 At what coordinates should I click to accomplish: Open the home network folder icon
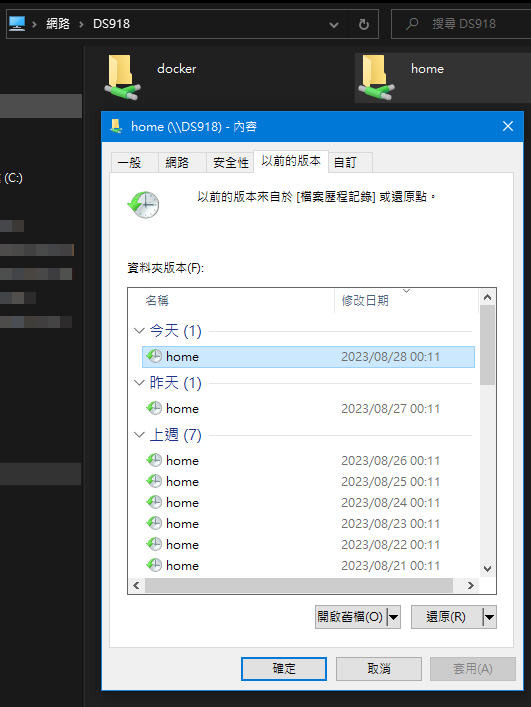(x=376, y=77)
